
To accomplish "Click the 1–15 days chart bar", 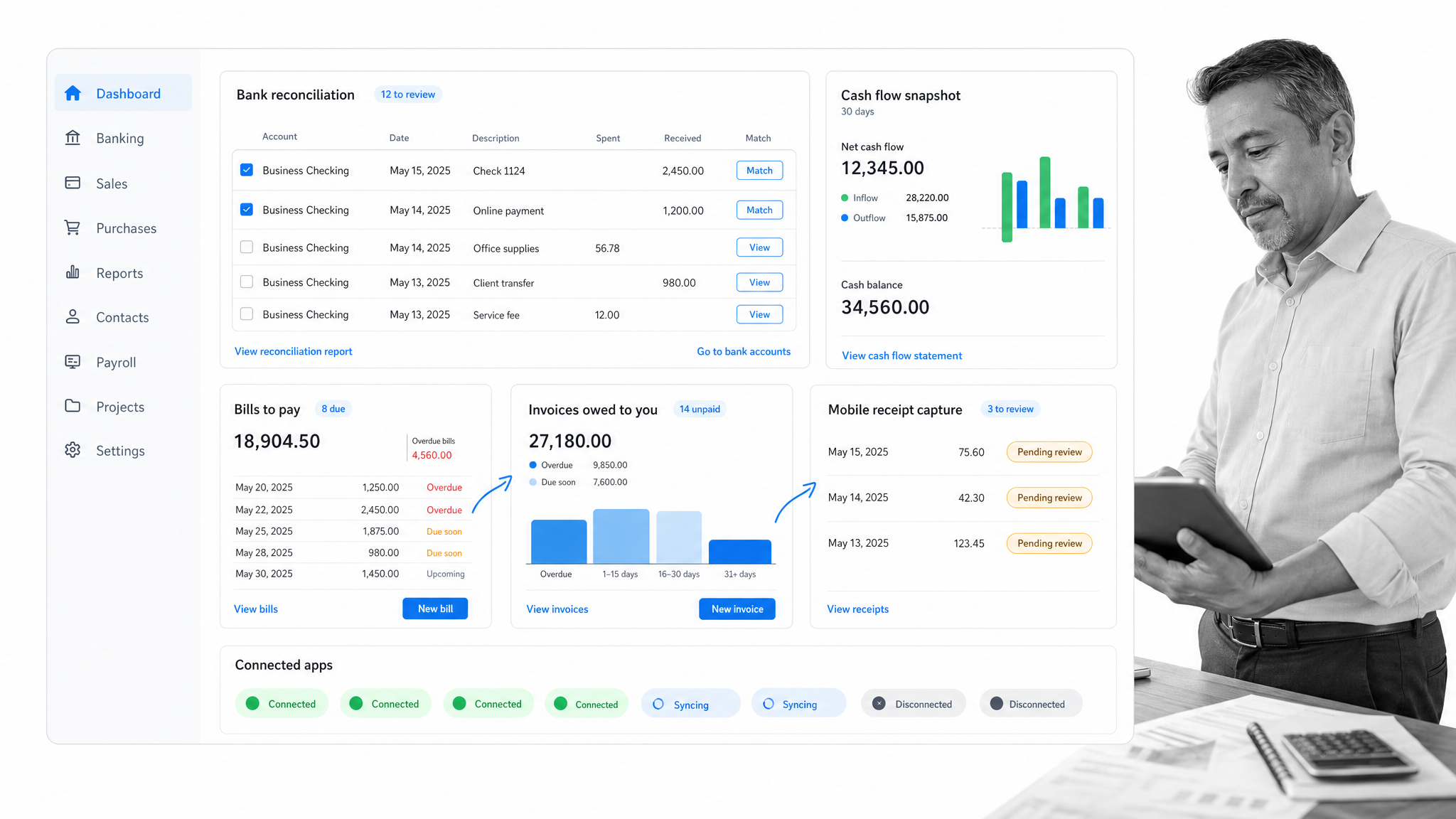I will (621, 536).
